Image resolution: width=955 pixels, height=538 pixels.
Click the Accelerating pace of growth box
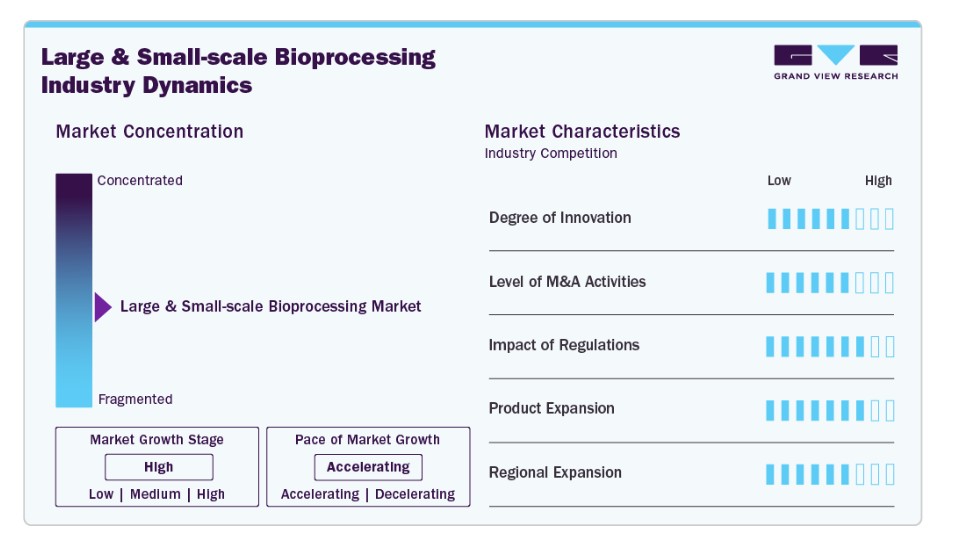(x=368, y=467)
